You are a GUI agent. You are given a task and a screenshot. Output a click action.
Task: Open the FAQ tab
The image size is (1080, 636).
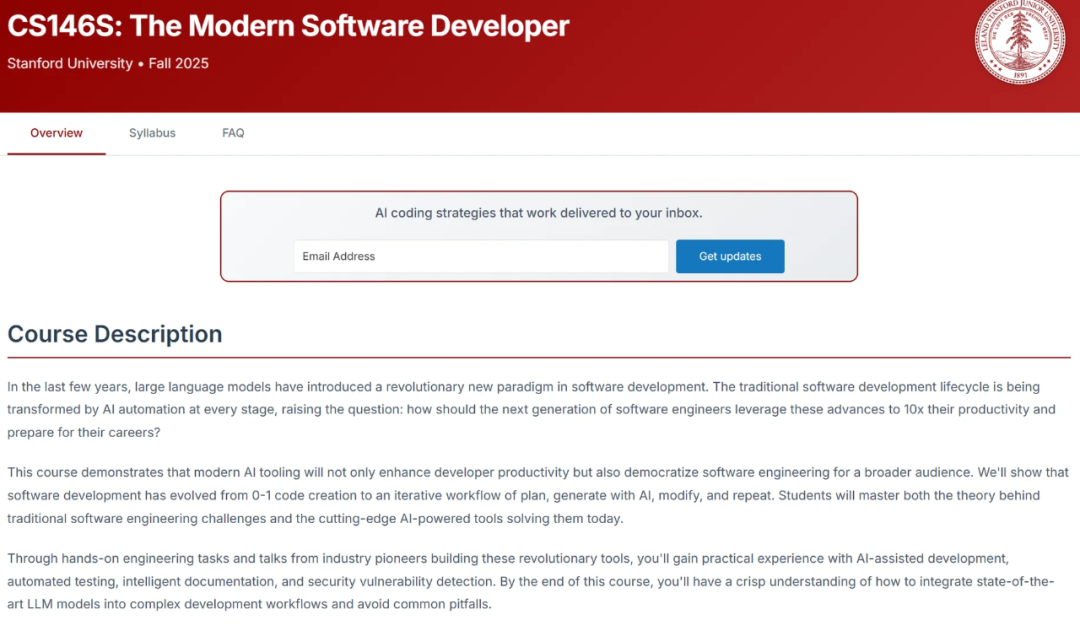pos(233,133)
